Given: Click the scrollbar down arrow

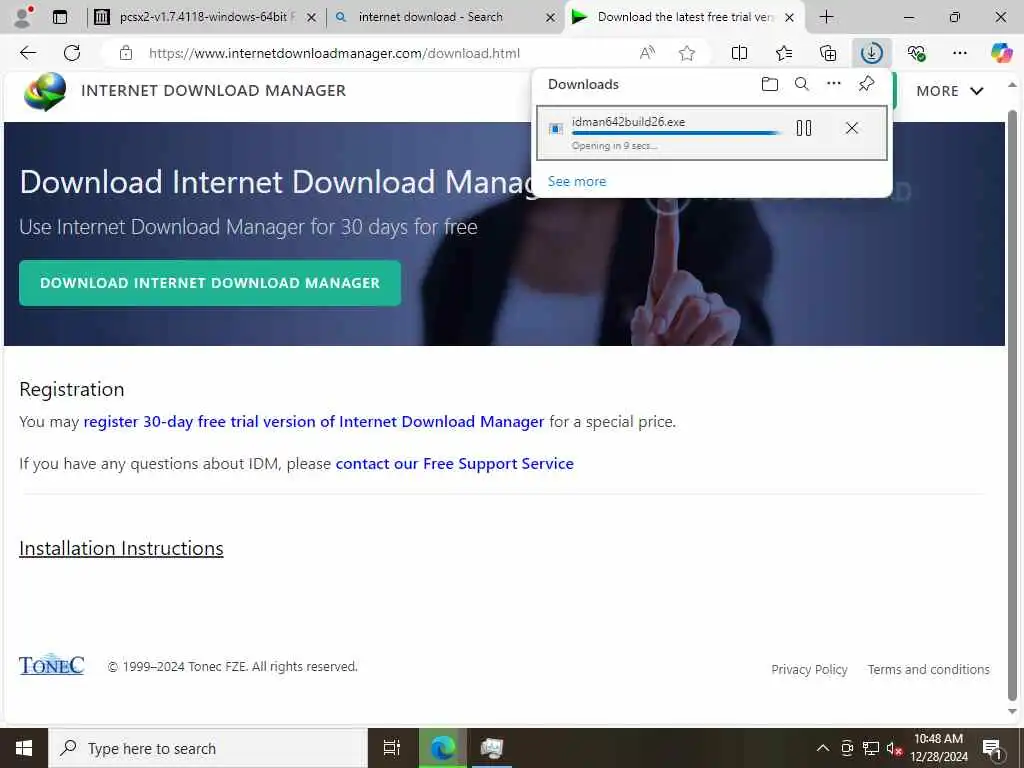Looking at the screenshot, I should (x=1012, y=711).
